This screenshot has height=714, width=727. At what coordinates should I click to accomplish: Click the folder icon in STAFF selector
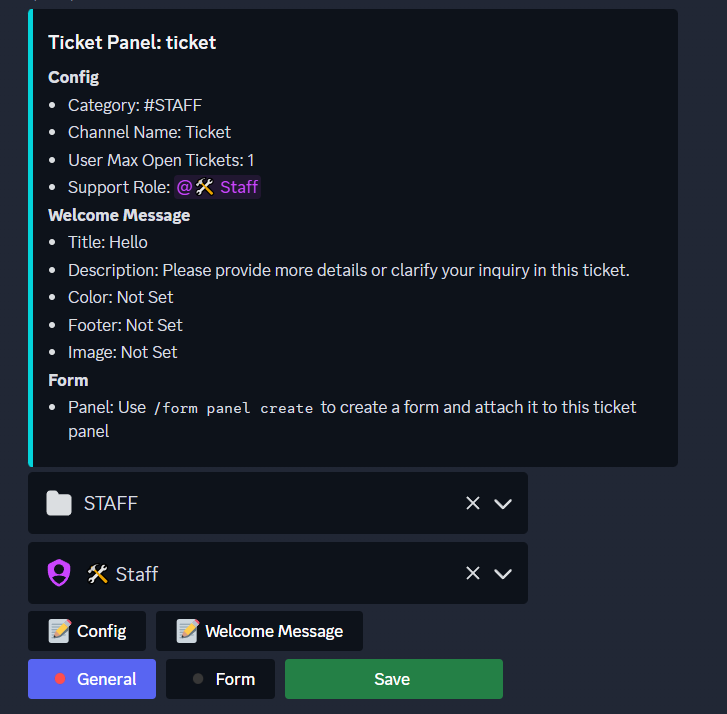coord(59,503)
